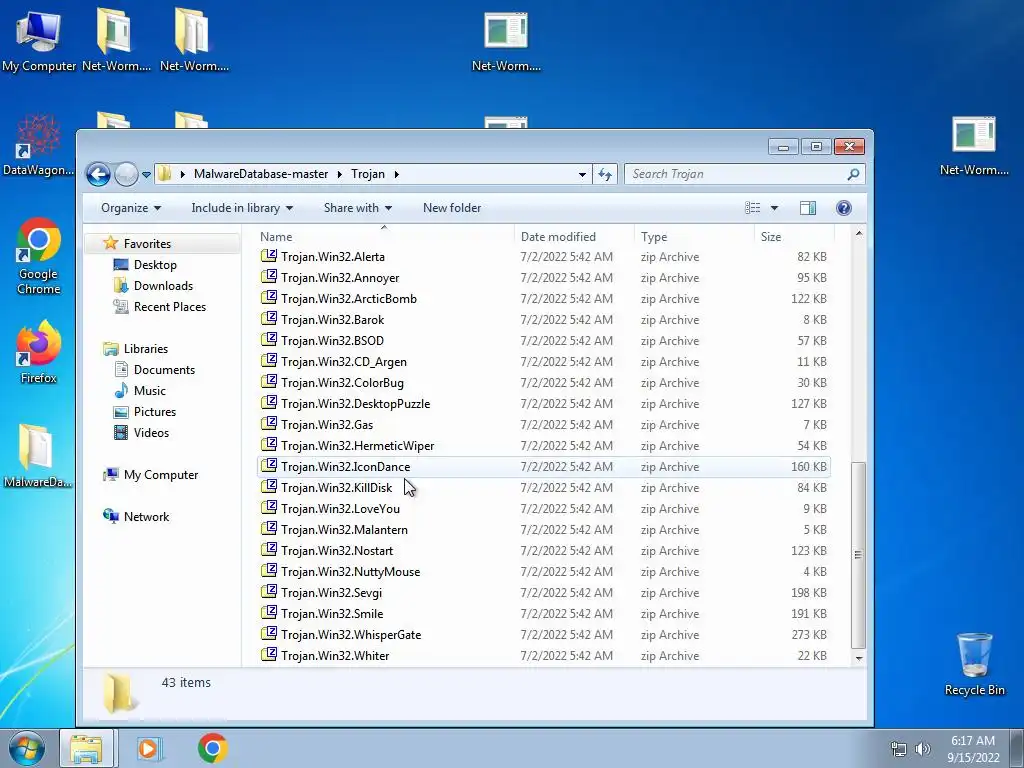This screenshot has width=1024, height=768.
Task: Select Trojan.Win32.KillDisk file name
Action: [x=336, y=488]
